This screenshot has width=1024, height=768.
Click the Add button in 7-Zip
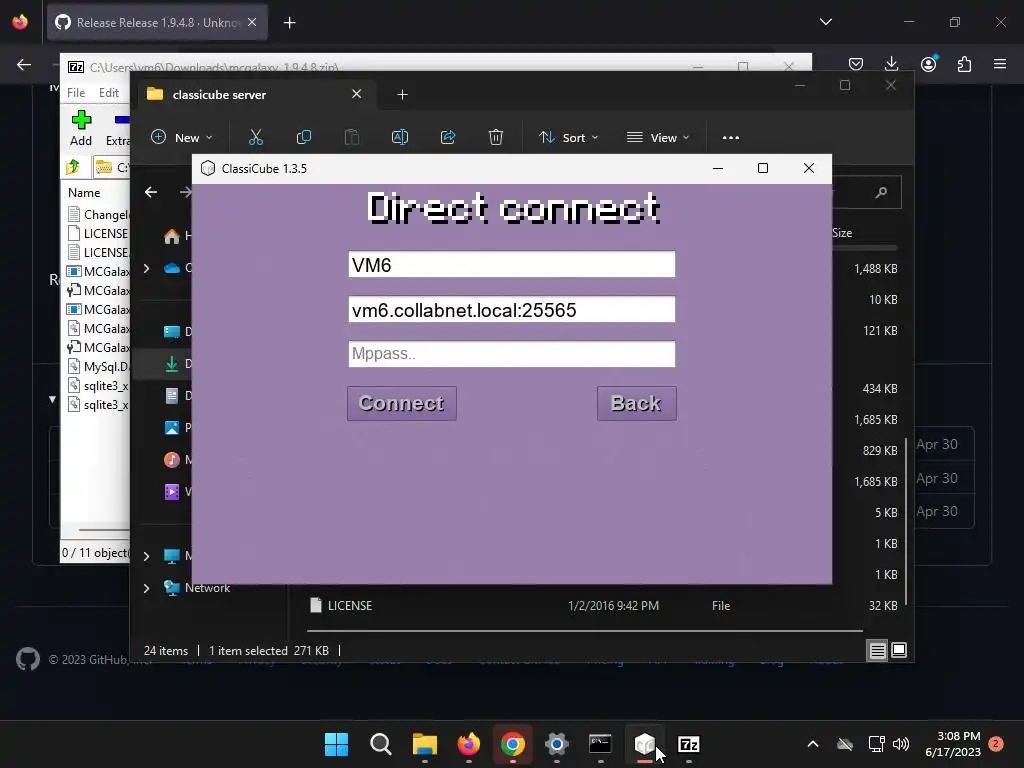click(x=81, y=128)
